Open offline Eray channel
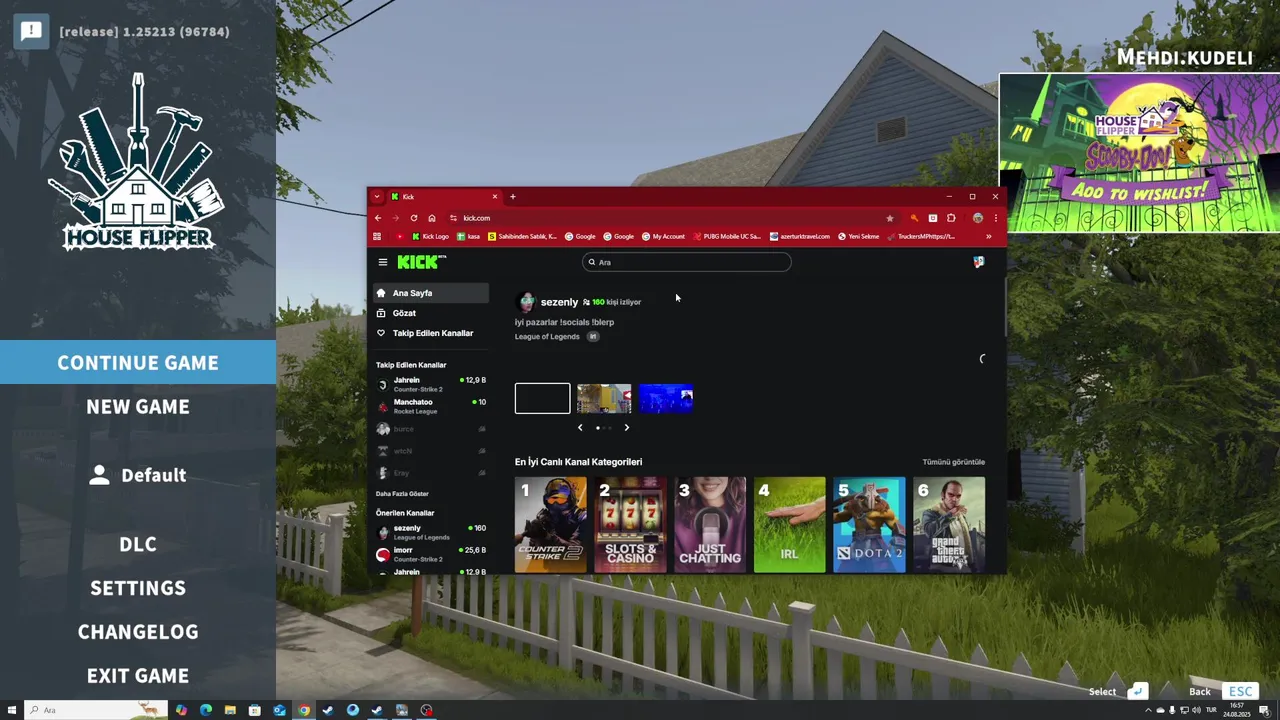The width and height of the screenshot is (1280, 720). point(431,473)
